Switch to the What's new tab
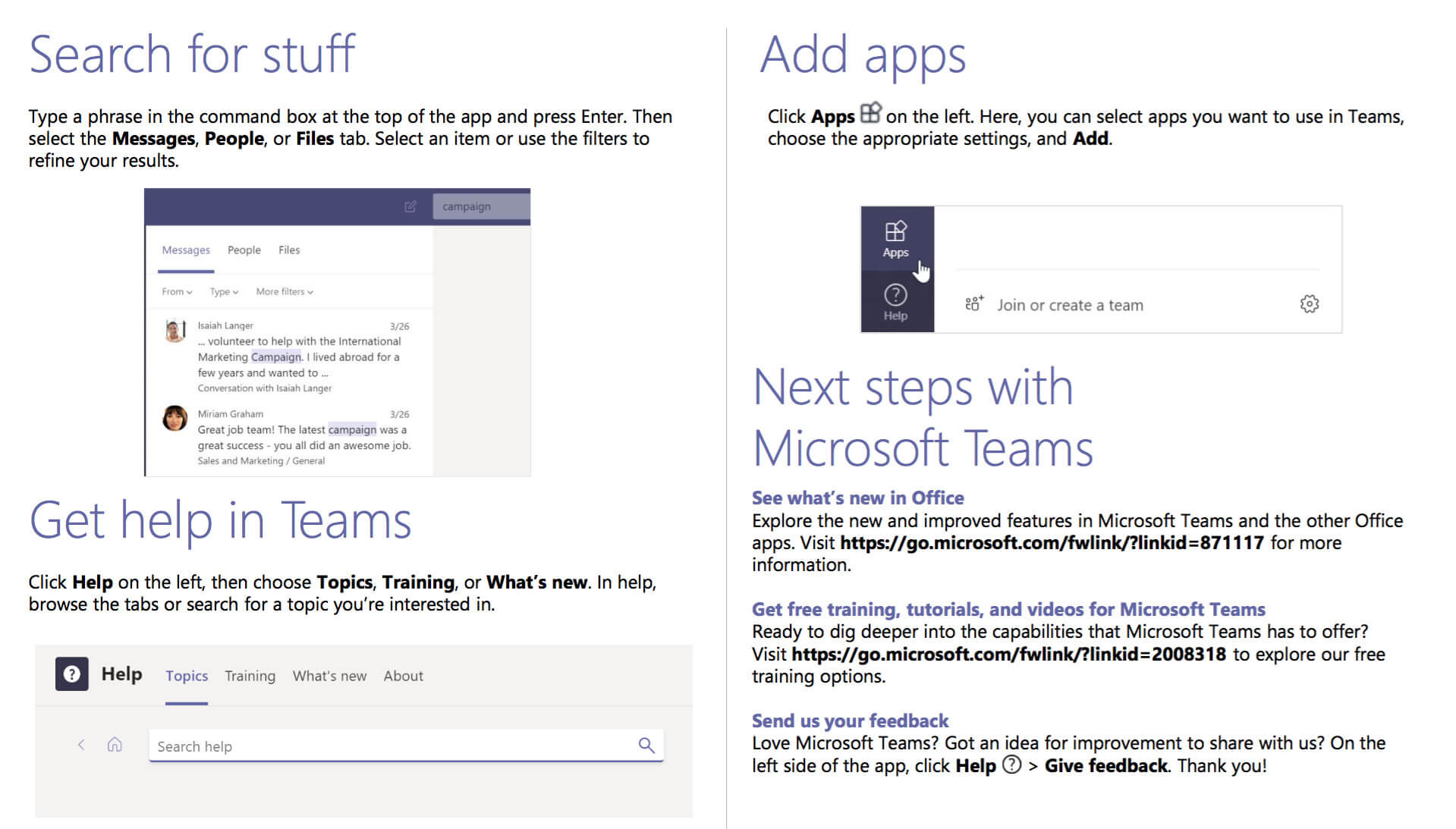The width and height of the screenshot is (1456, 829). click(x=329, y=676)
